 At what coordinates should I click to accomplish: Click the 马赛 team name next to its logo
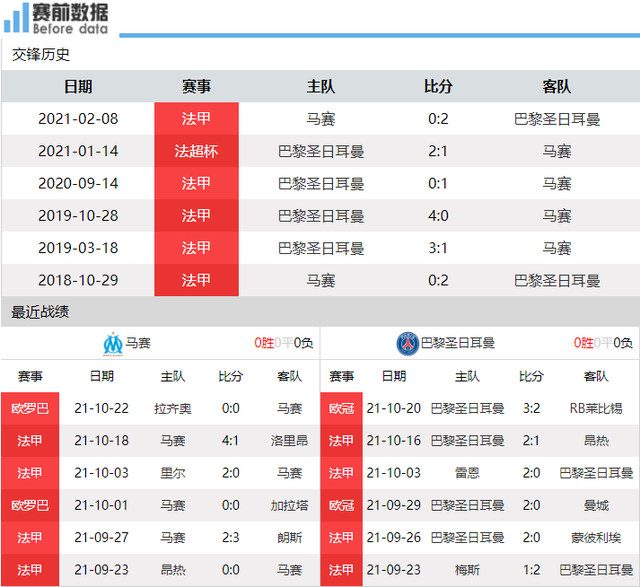click(x=138, y=343)
